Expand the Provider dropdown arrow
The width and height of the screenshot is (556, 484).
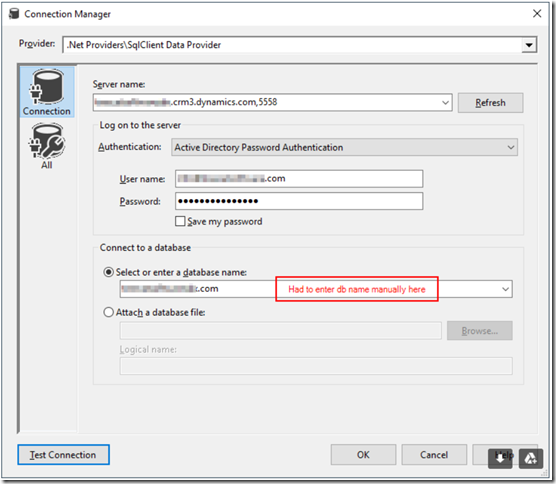[529, 45]
